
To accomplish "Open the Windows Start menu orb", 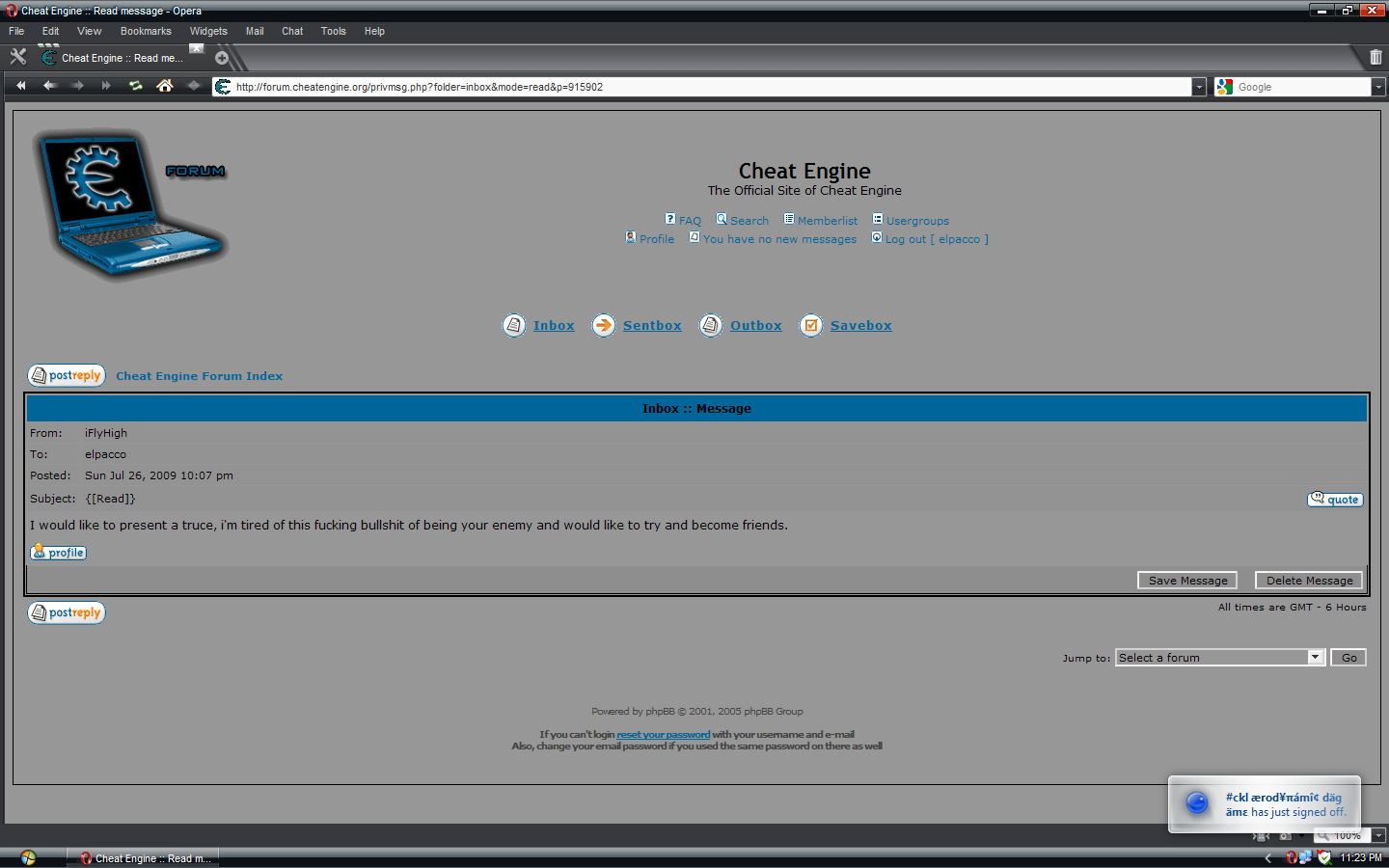I will (x=28, y=857).
